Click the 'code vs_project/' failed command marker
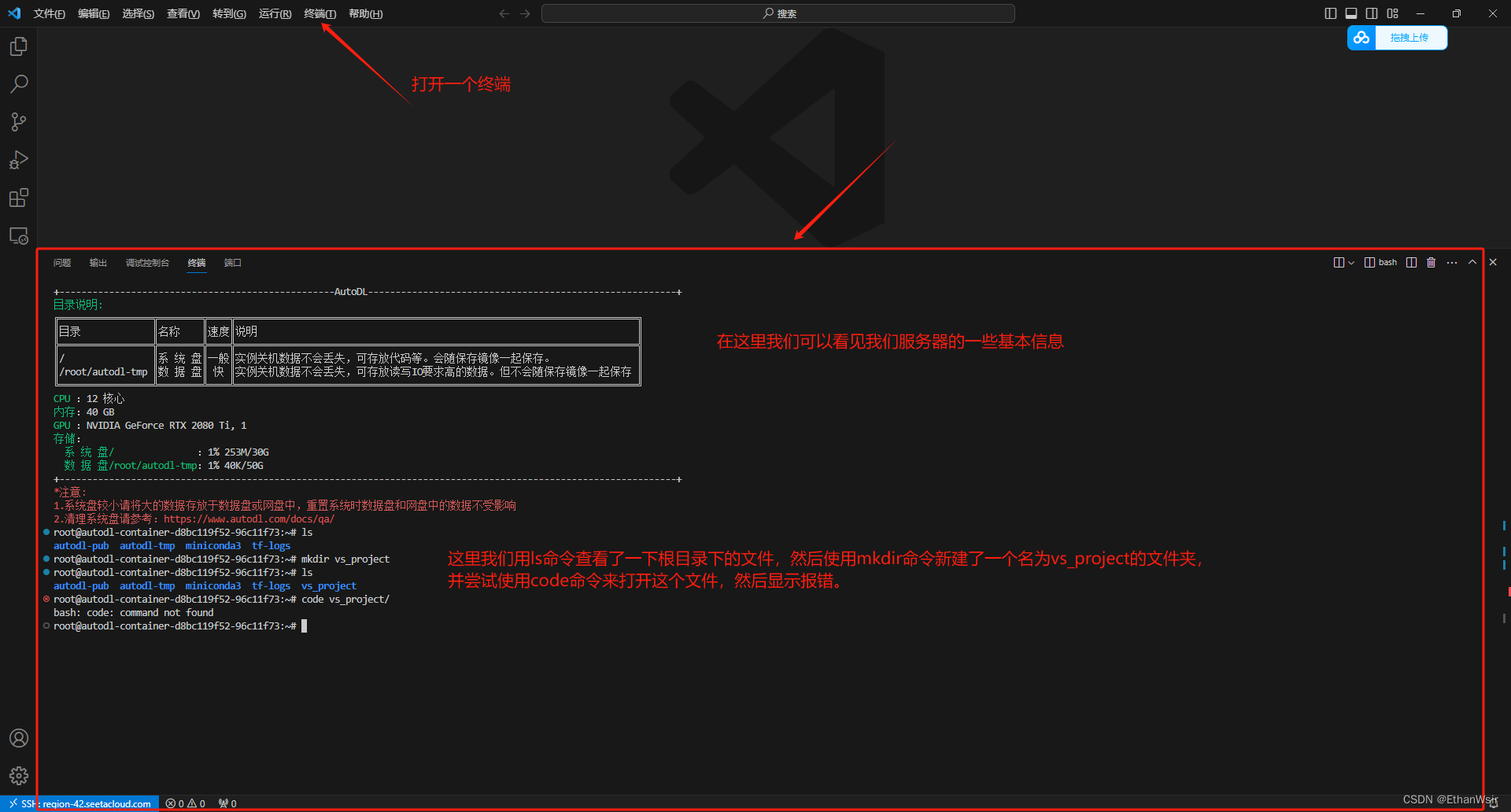 click(x=46, y=600)
